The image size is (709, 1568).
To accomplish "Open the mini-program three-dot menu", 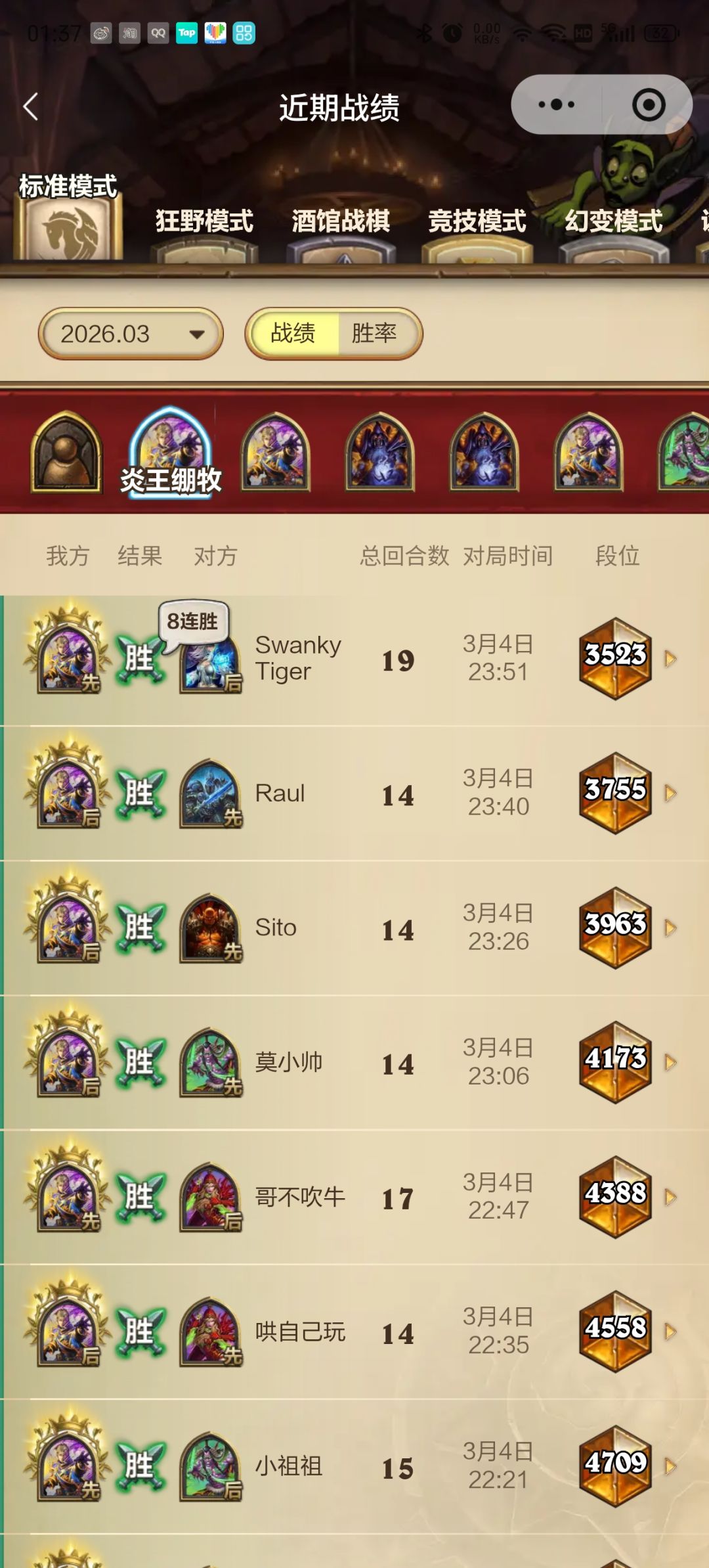I will 556,104.
